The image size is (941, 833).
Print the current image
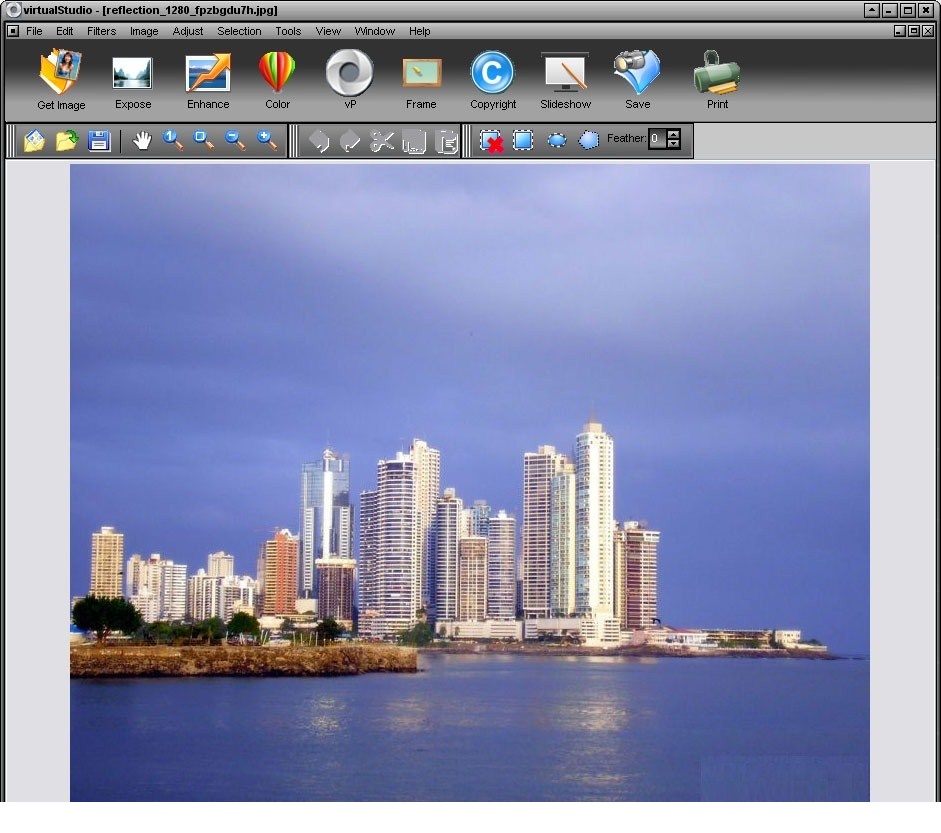pyautogui.click(x=717, y=80)
